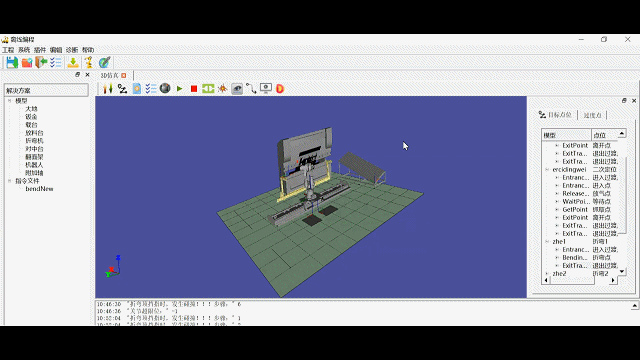Toggle the eye visibility button in simulation toolbar
The height and width of the screenshot is (360, 640).
click(237, 89)
